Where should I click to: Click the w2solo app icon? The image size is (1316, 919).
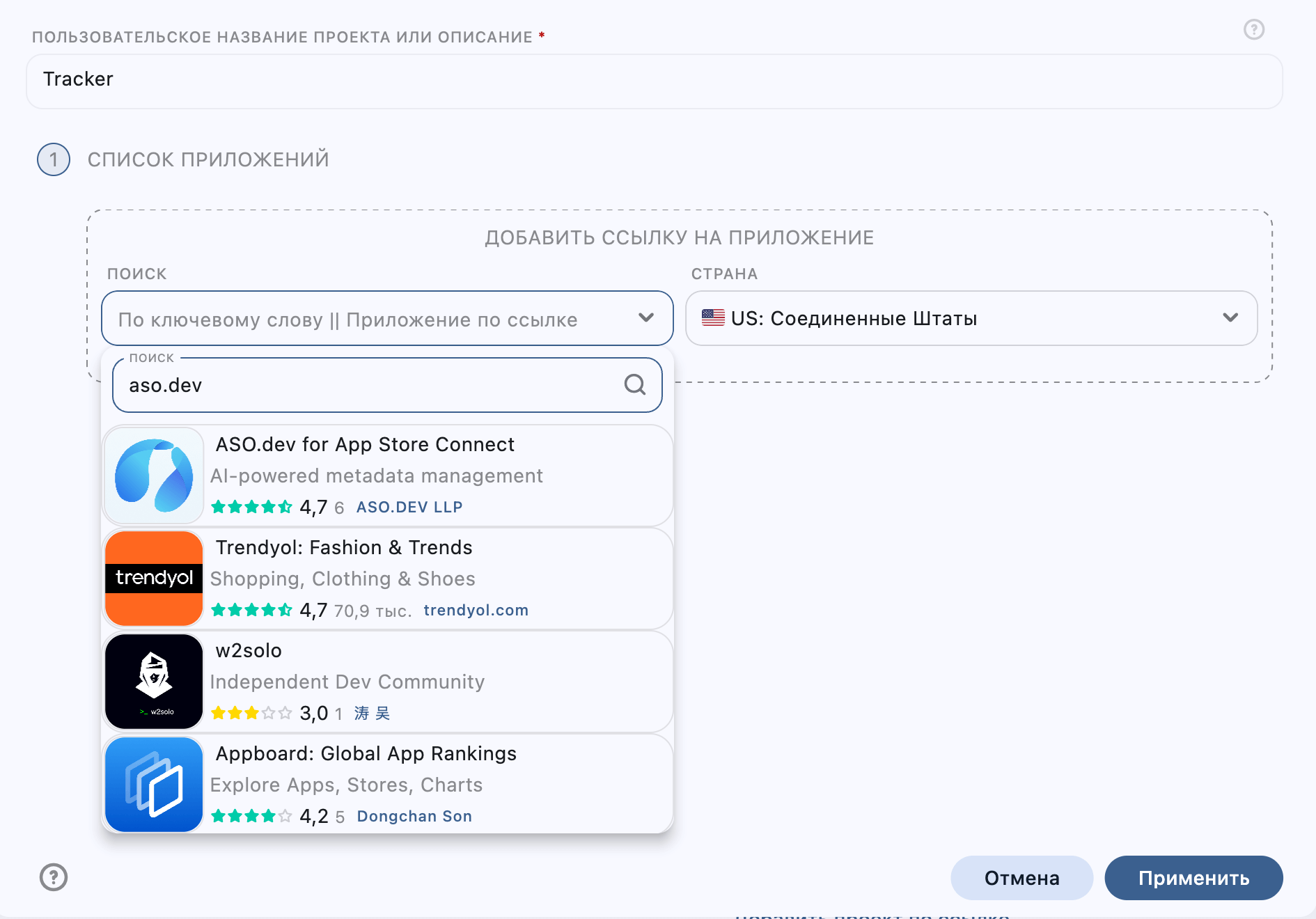click(x=154, y=682)
